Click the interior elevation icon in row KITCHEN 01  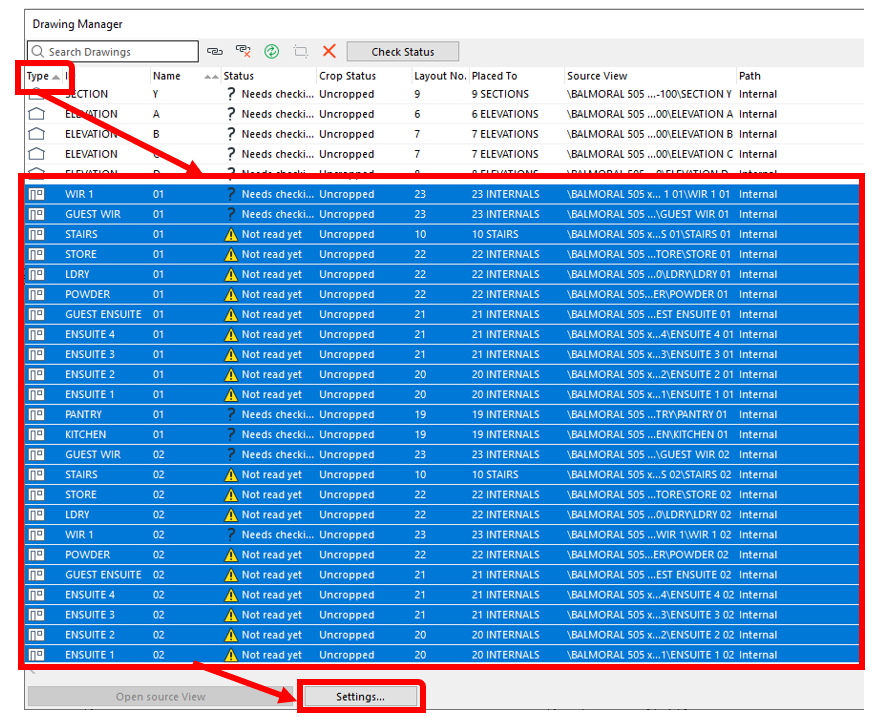point(37,435)
